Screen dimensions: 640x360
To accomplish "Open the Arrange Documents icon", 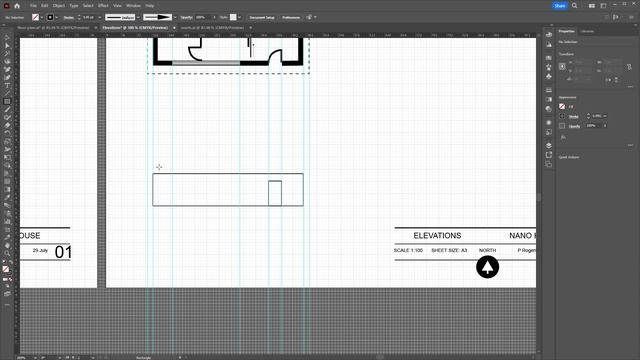I will (x=592, y=6).
